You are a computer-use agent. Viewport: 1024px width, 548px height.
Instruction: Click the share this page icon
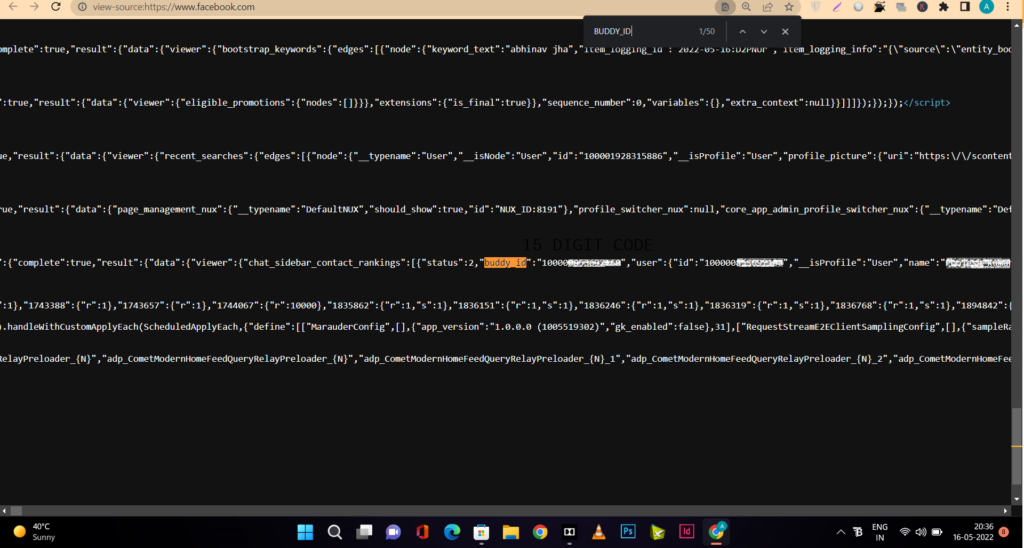pos(767,7)
